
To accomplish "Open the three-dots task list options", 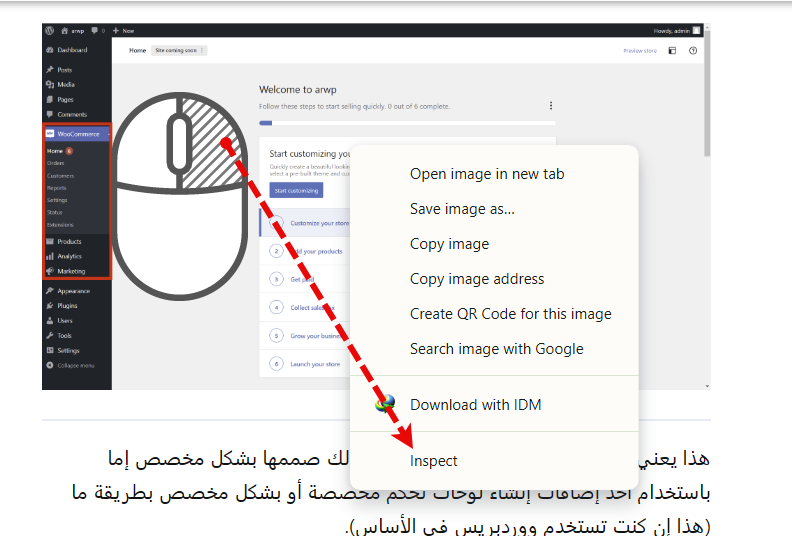I will 551,106.
